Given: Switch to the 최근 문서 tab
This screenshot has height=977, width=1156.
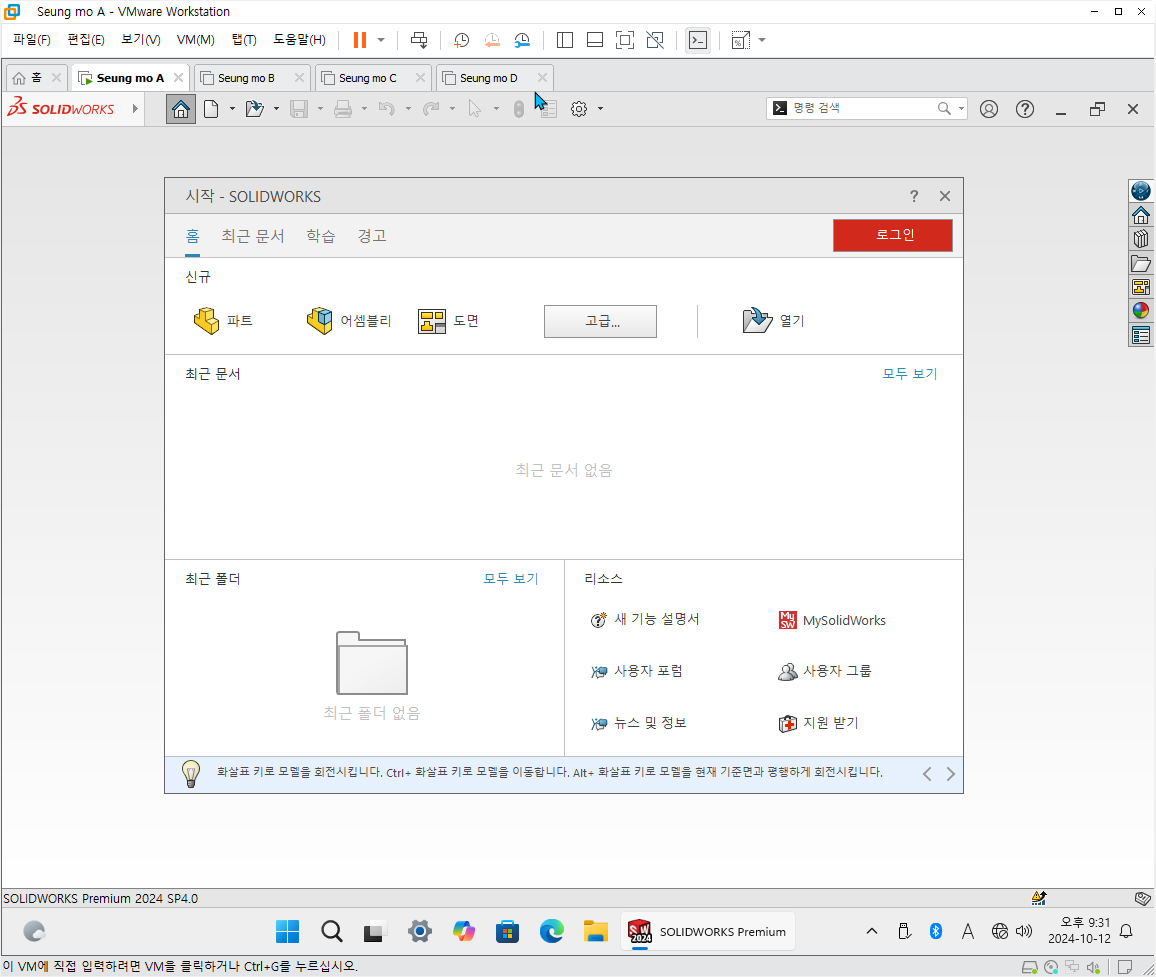Looking at the screenshot, I should 253,236.
